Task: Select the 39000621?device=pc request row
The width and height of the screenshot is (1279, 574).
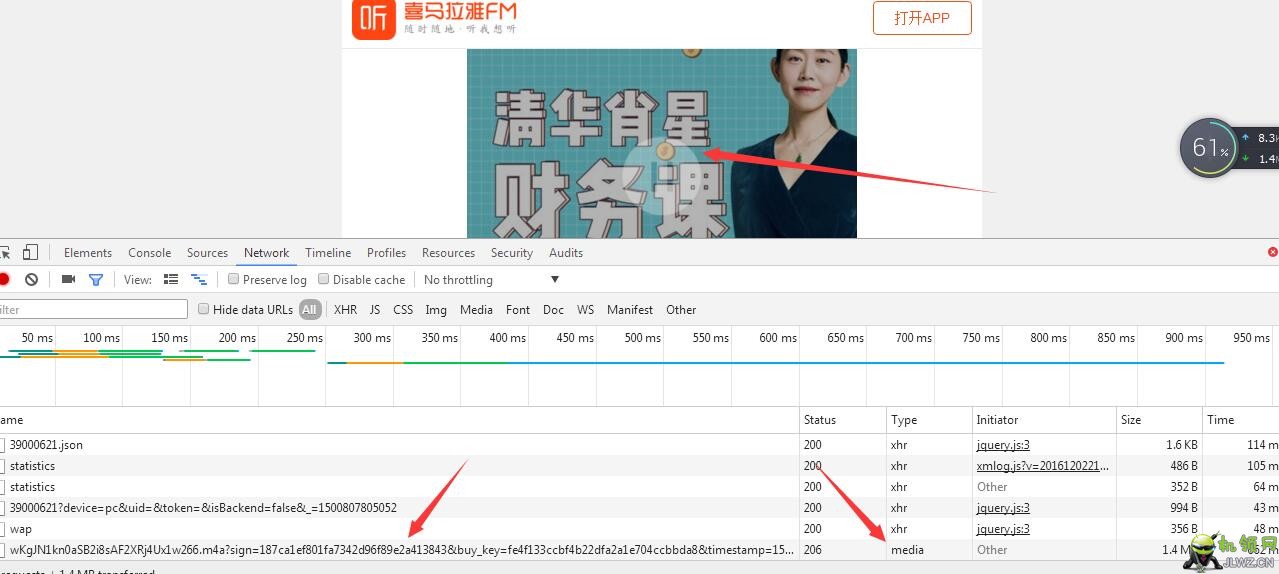Action: click(x=203, y=508)
